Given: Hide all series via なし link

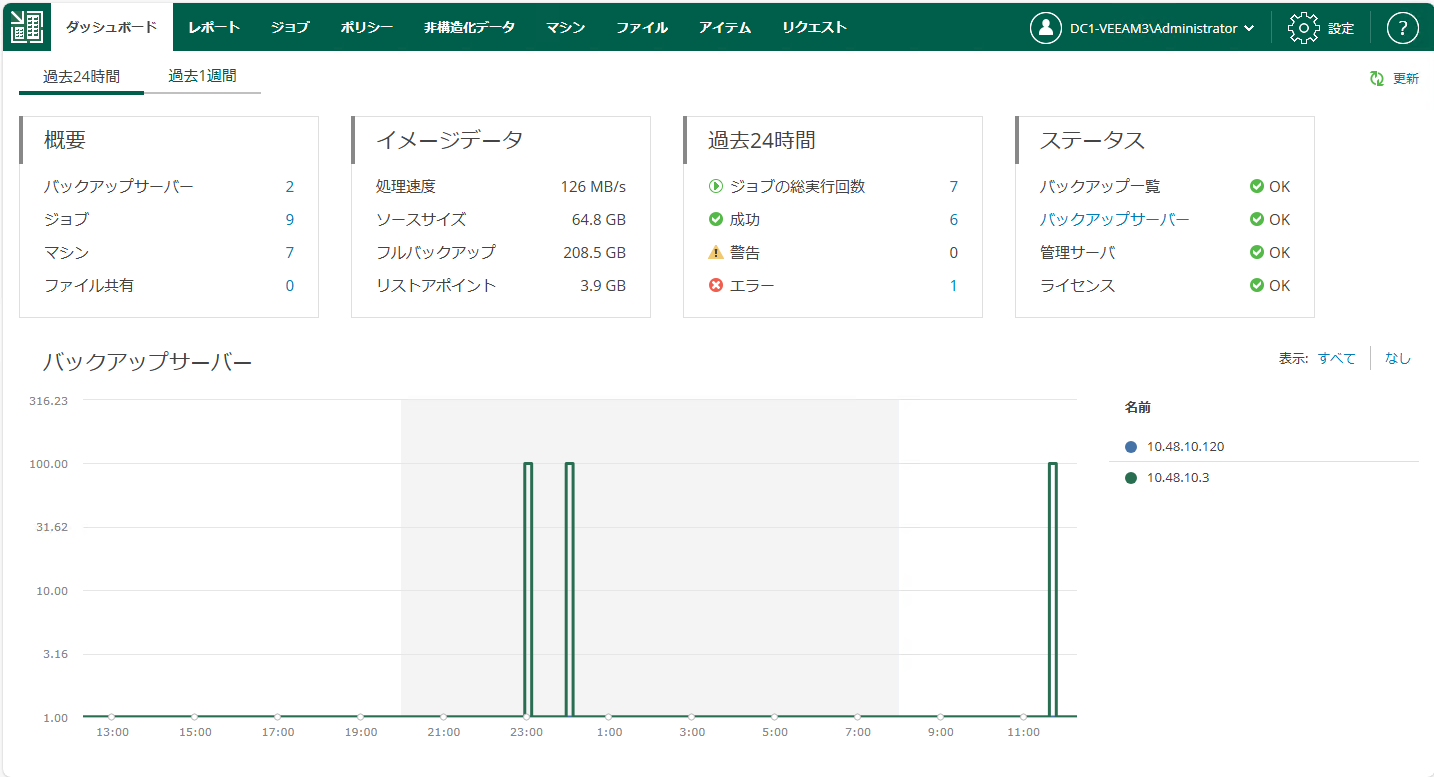Looking at the screenshot, I should (x=1398, y=358).
